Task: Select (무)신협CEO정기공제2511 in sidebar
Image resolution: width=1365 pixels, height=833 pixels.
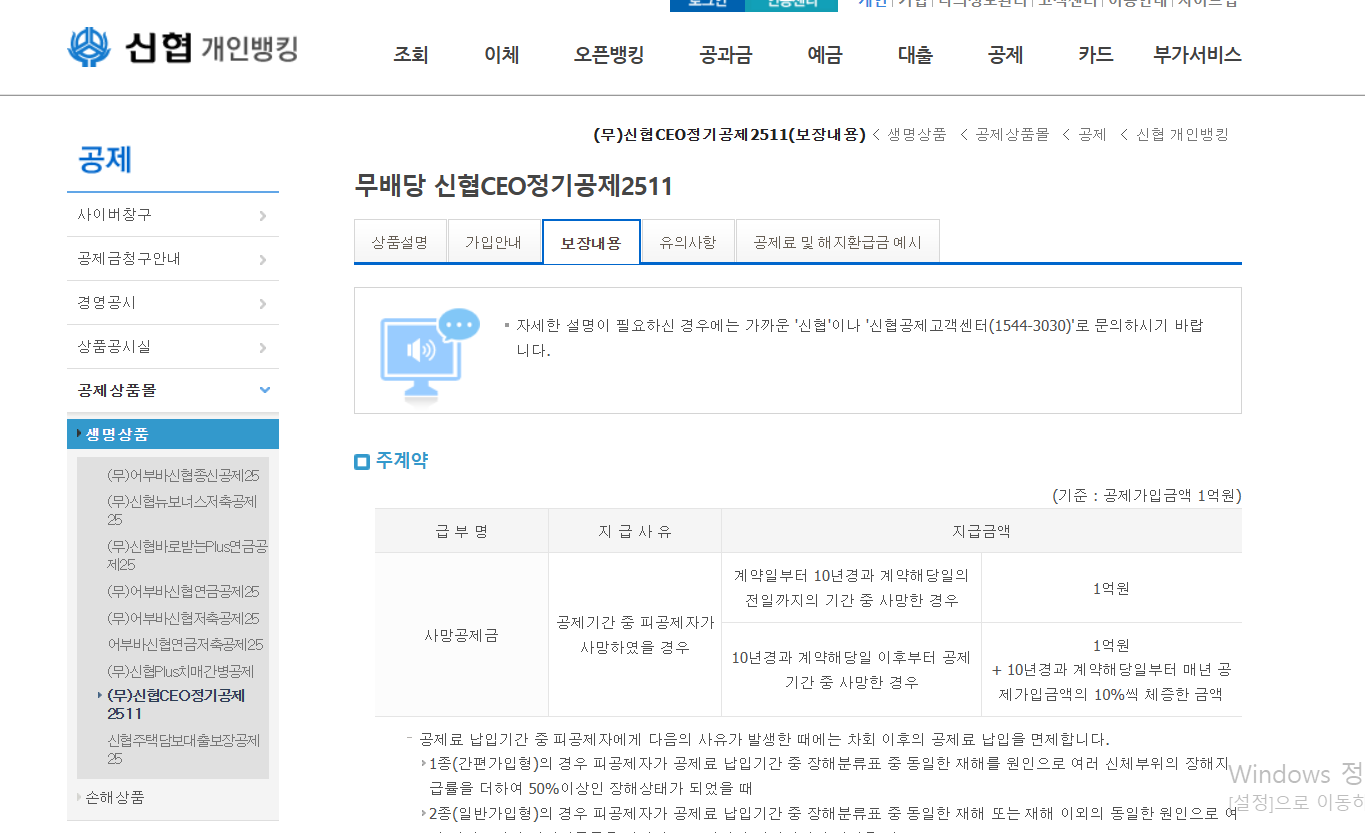Action: tap(176, 704)
